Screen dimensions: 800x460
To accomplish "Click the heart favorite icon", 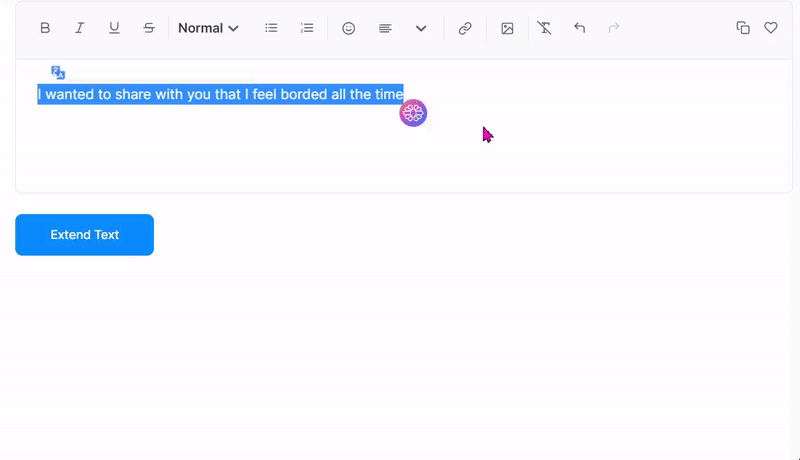I will tap(771, 28).
